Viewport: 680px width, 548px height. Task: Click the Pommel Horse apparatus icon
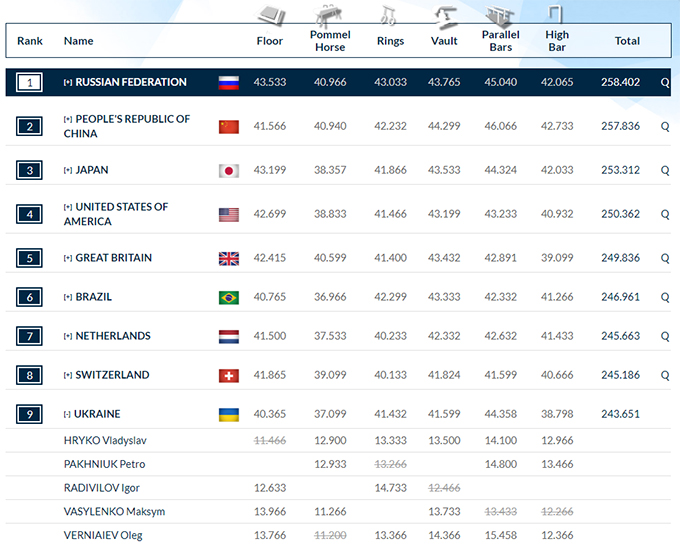point(330,14)
